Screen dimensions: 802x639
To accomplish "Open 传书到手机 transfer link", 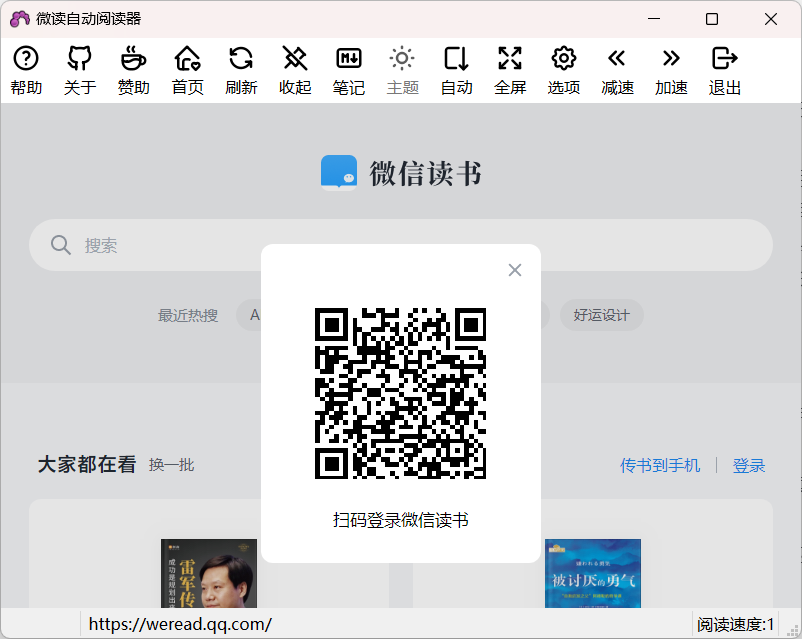I will click(x=659, y=464).
